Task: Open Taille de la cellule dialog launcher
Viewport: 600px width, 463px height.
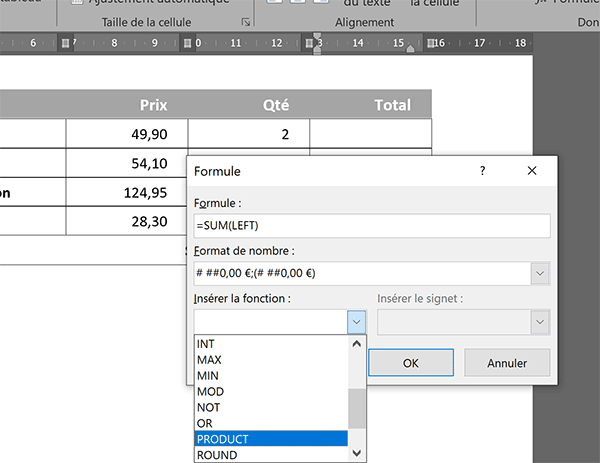Action: click(x=246, y=22)
